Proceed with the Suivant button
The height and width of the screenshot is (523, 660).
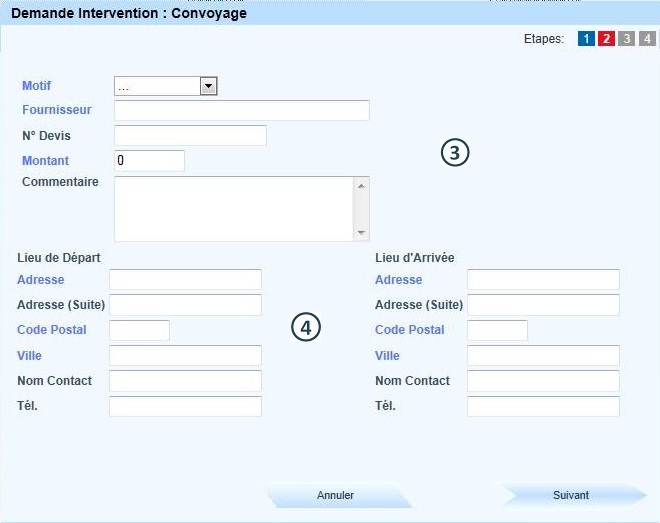[x=571, y=495]
